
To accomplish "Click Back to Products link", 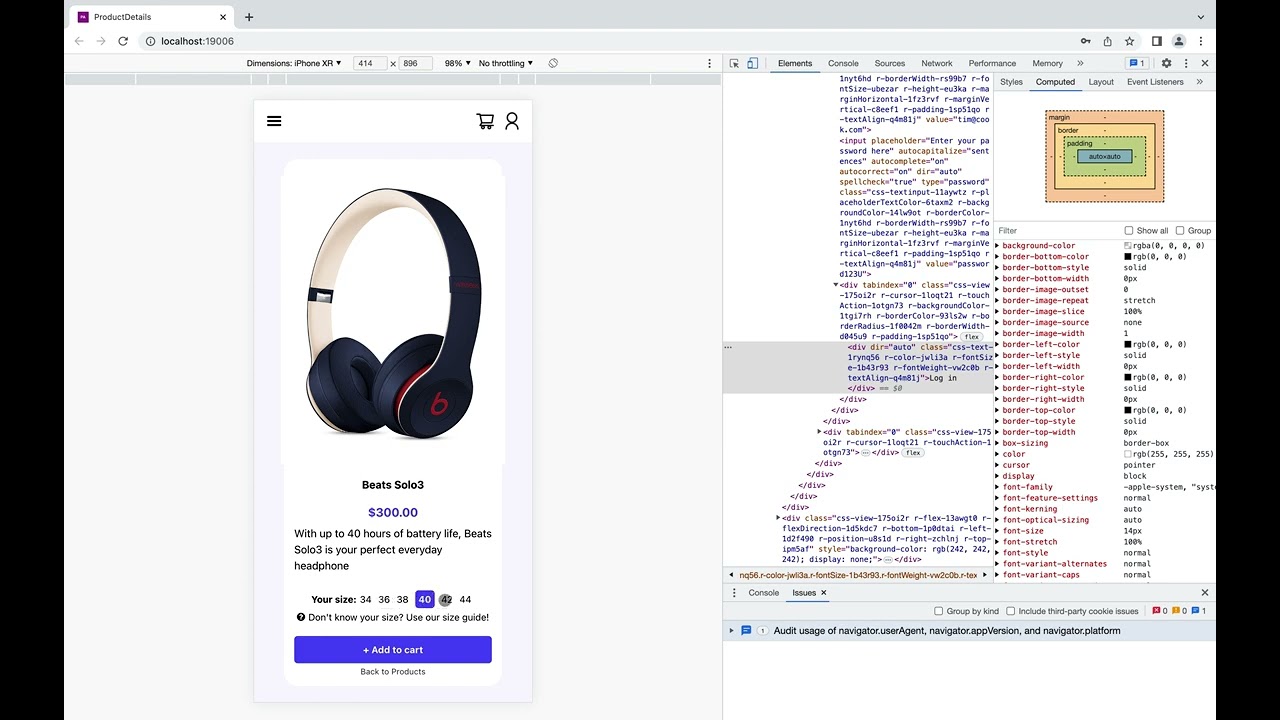I will click(x=393, y=672).
